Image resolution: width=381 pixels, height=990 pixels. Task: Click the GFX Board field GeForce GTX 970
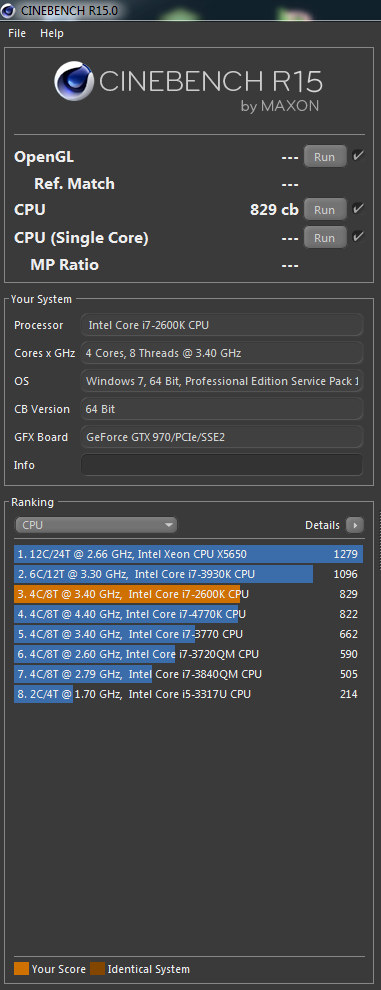click(222, 437)
